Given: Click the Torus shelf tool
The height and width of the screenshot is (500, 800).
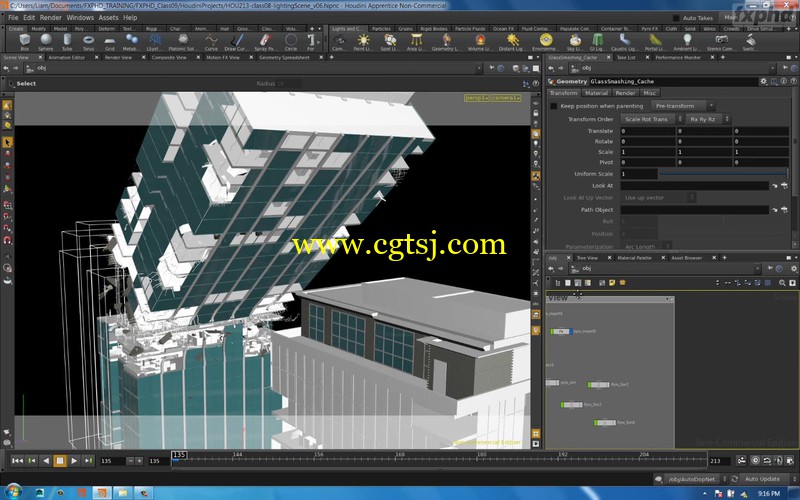Looking at the screenshot, I should (x=88, y=42).
